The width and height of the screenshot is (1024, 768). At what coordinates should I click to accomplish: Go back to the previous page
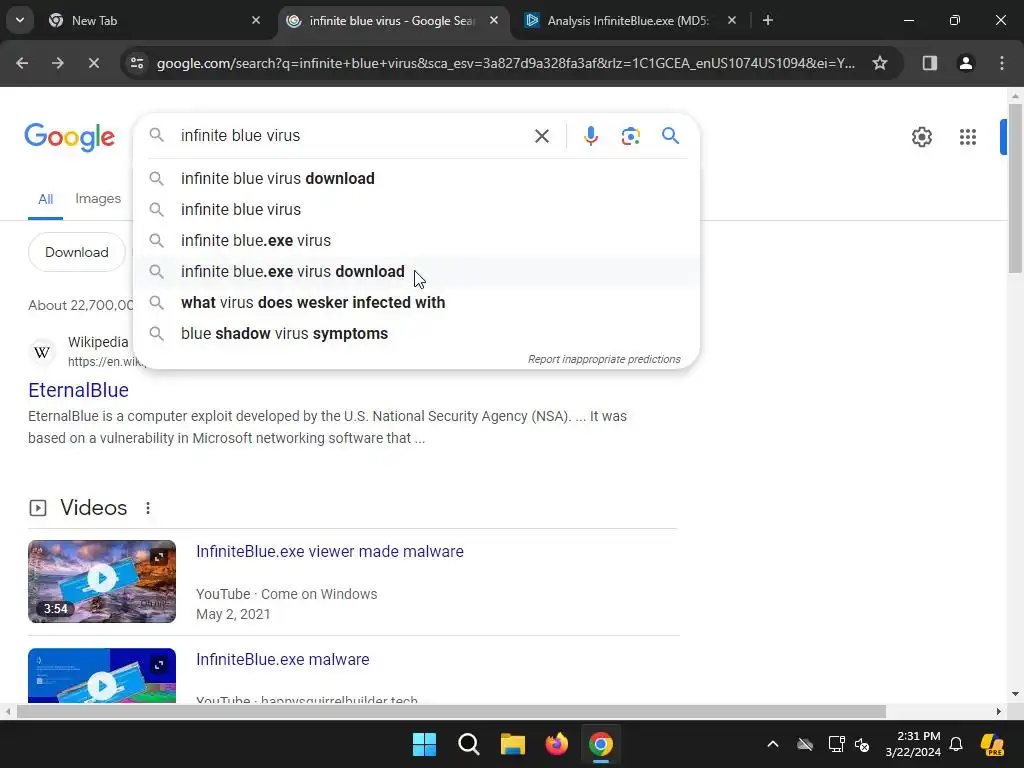tap(22, 63)
